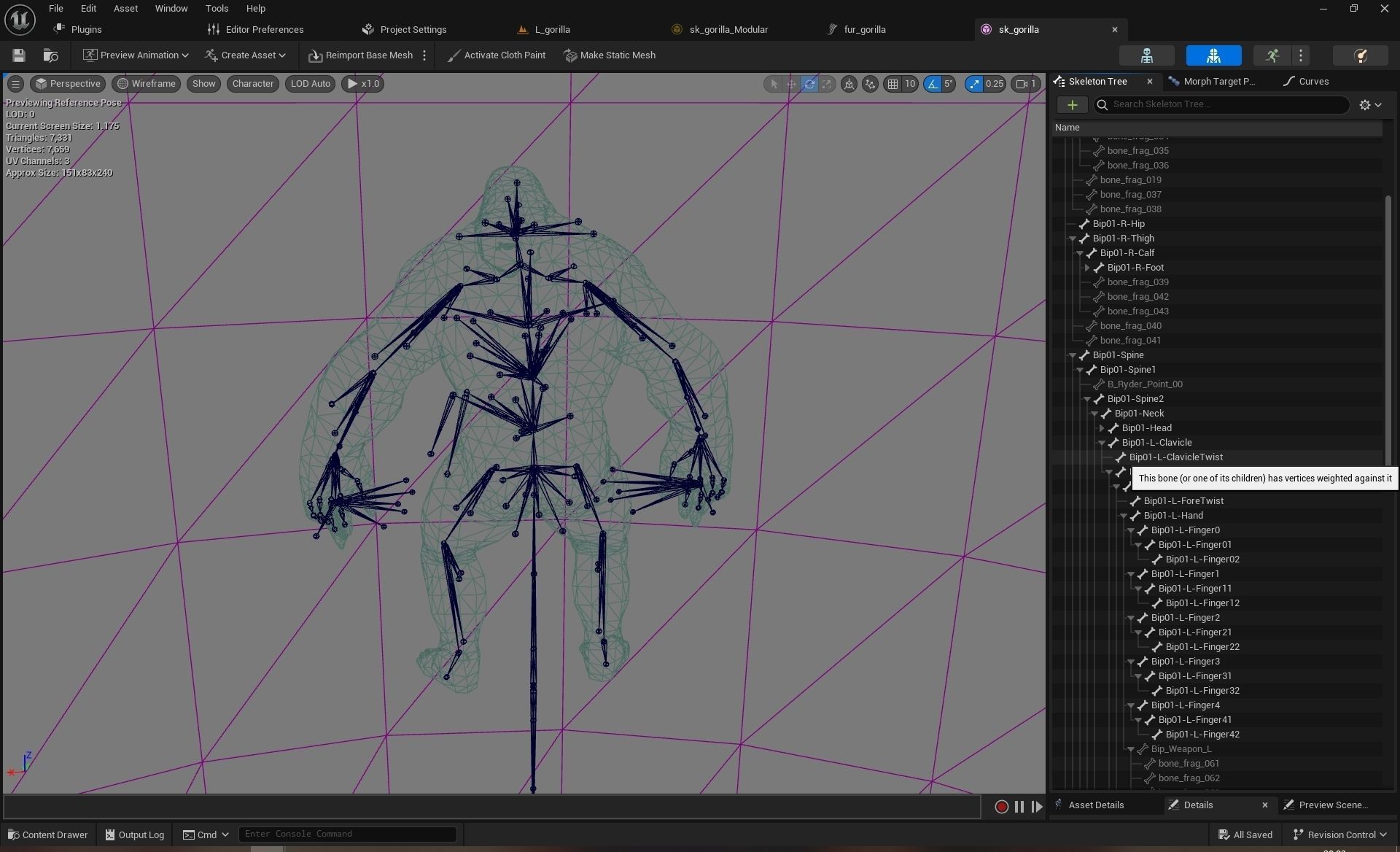
Task: Open the Window menu
Action: [x=171, y=9]
